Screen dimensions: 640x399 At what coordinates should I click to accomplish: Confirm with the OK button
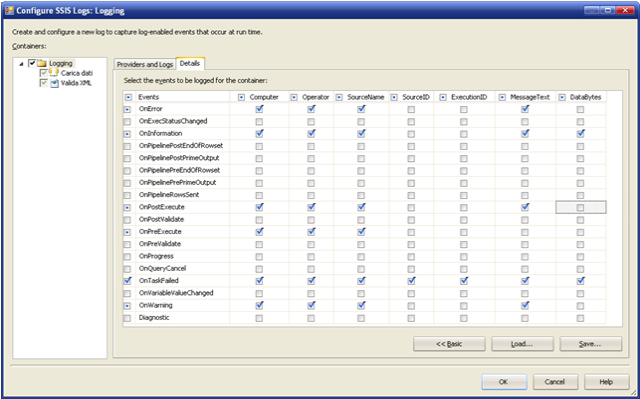tap(504, 382)
